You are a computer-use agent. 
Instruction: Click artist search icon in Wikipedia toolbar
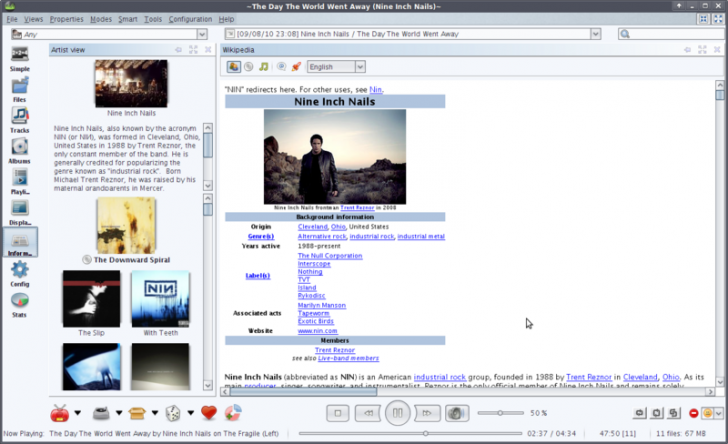(234, 67)
